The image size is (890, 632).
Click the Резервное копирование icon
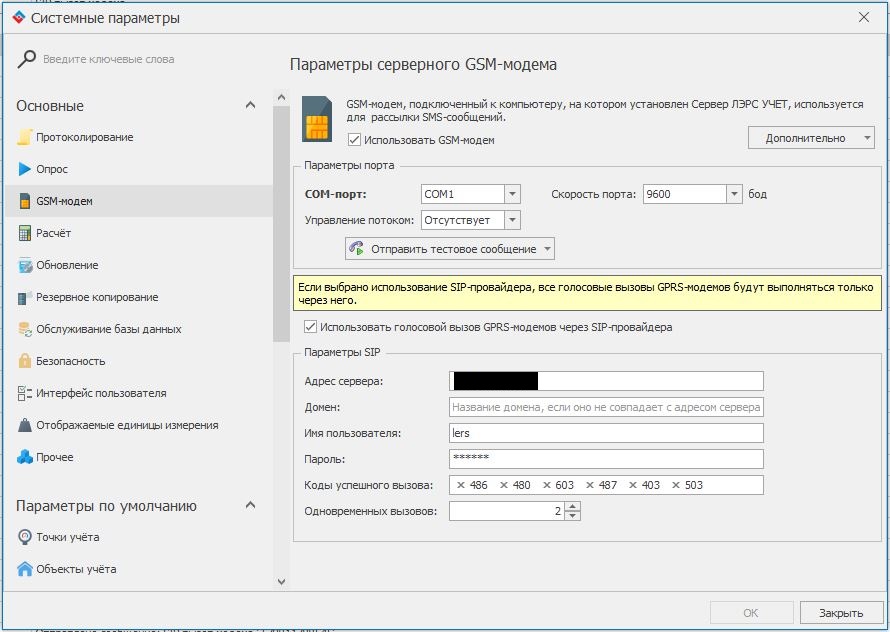(25, 297)
